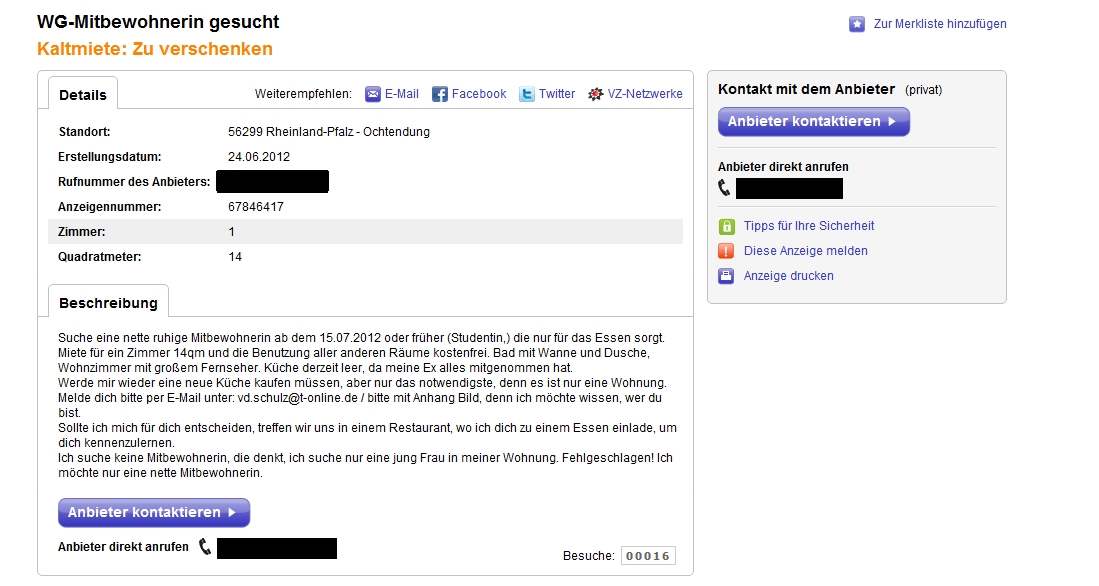
Task: Click the phone icon in sidebar
Action: [725, 188]
